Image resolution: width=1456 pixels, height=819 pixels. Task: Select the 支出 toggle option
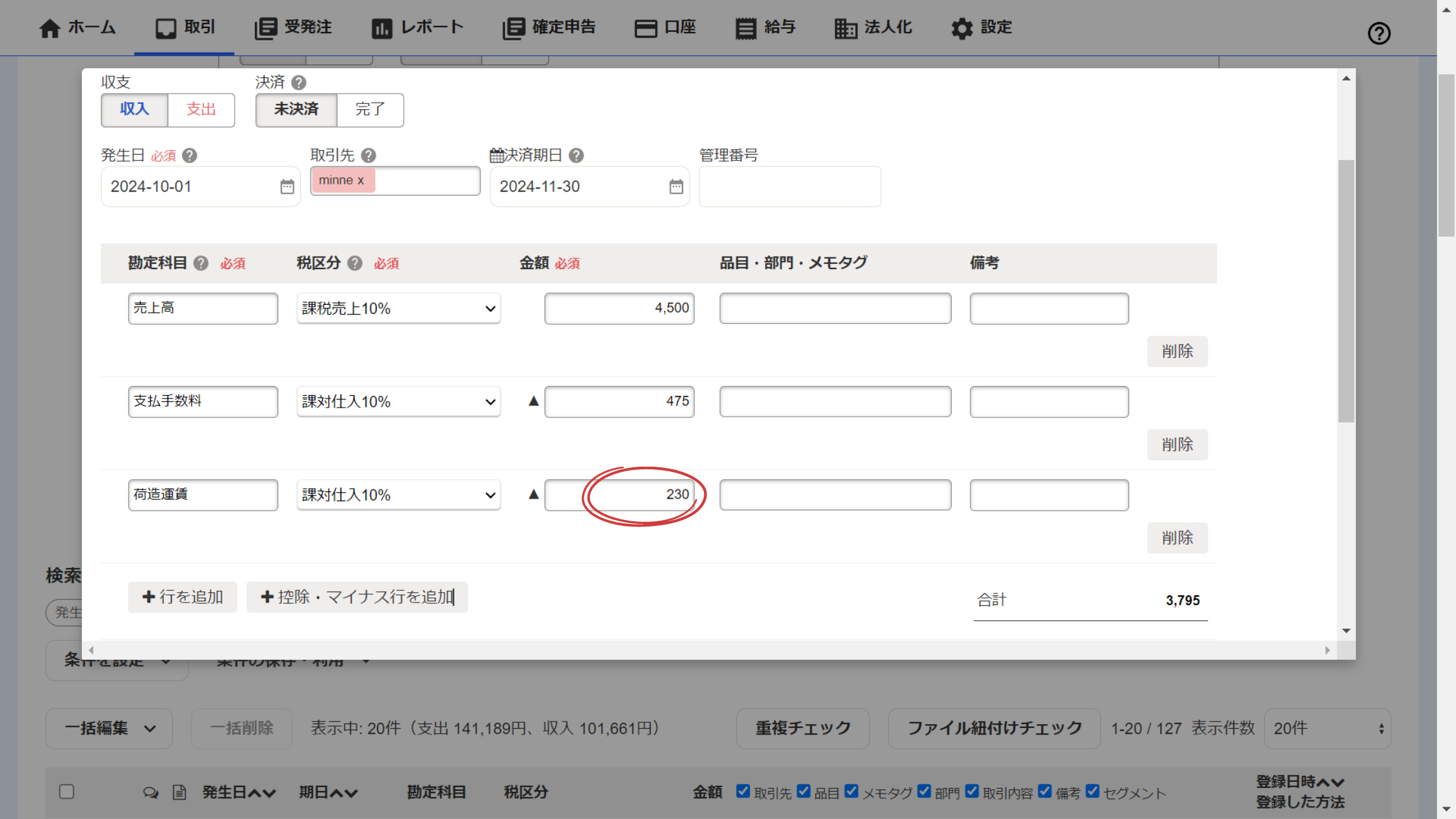pyautogui.click(x=201, y=110)
